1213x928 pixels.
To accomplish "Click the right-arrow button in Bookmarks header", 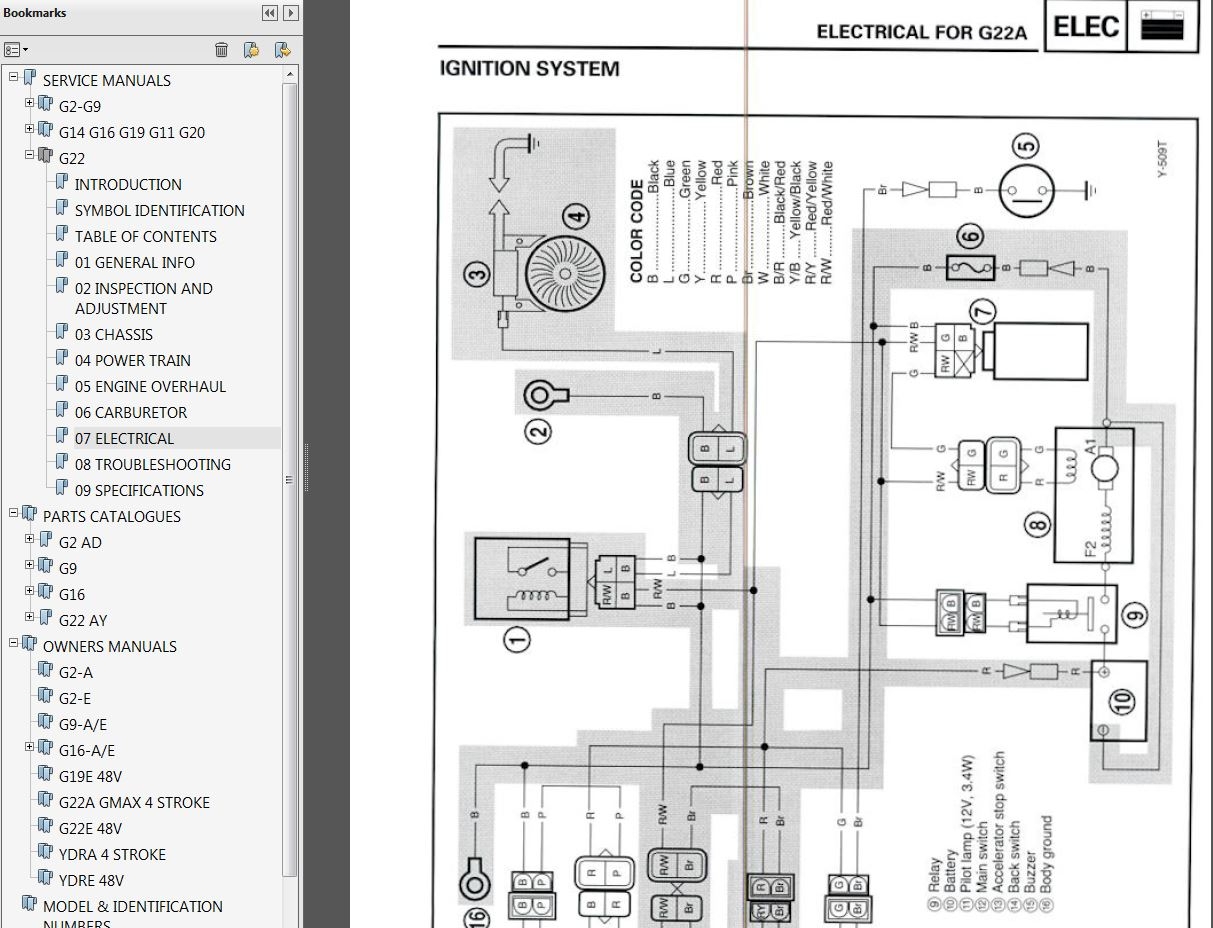I will (291, 13).
